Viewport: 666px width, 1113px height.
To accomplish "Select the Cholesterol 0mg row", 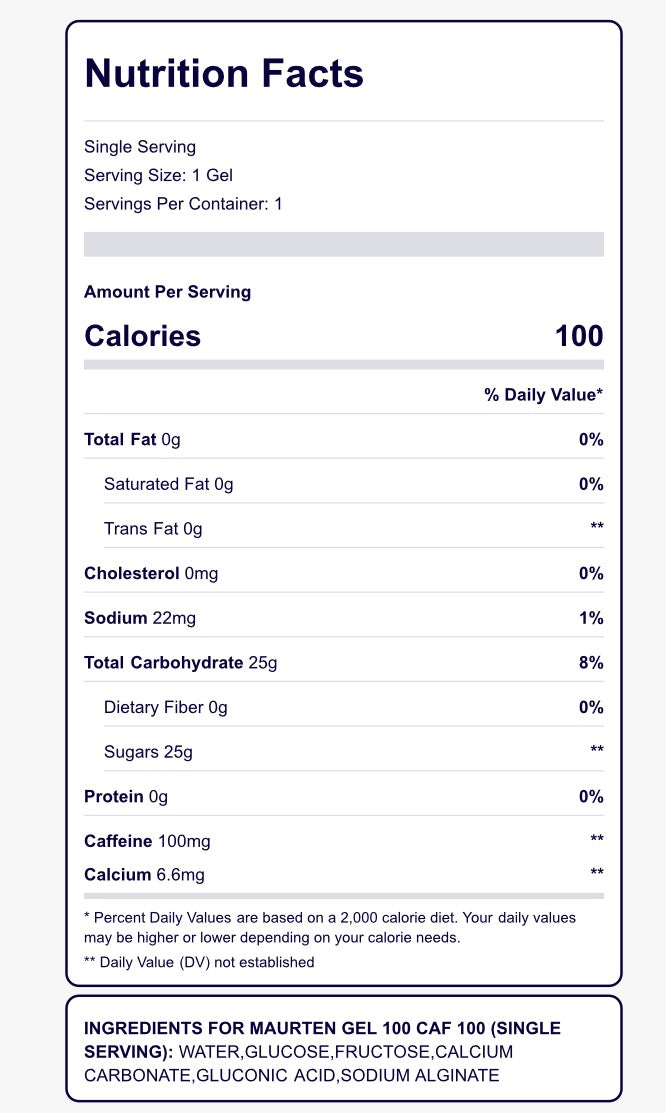I will 344,574.
